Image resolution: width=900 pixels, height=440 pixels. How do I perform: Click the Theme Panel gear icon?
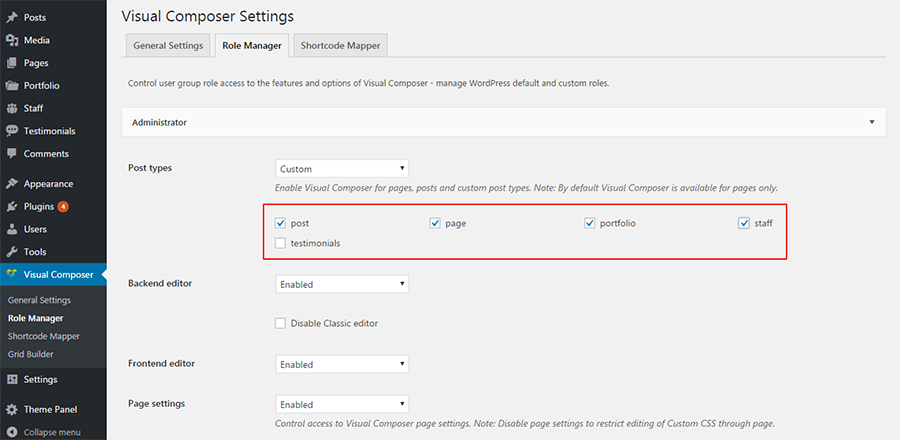pyautogui.click(x=11, y=410)
